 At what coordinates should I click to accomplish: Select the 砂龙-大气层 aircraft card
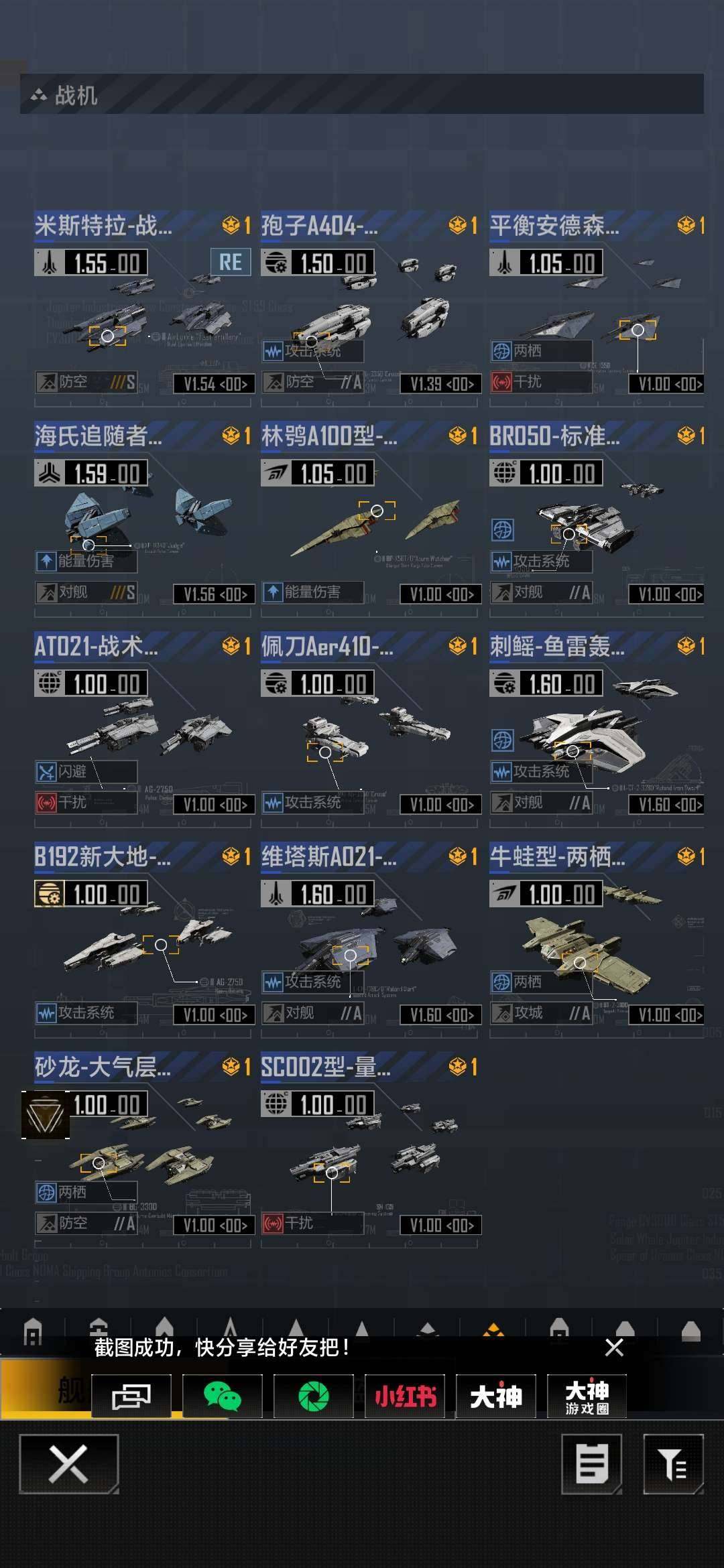pos(143,1151)
